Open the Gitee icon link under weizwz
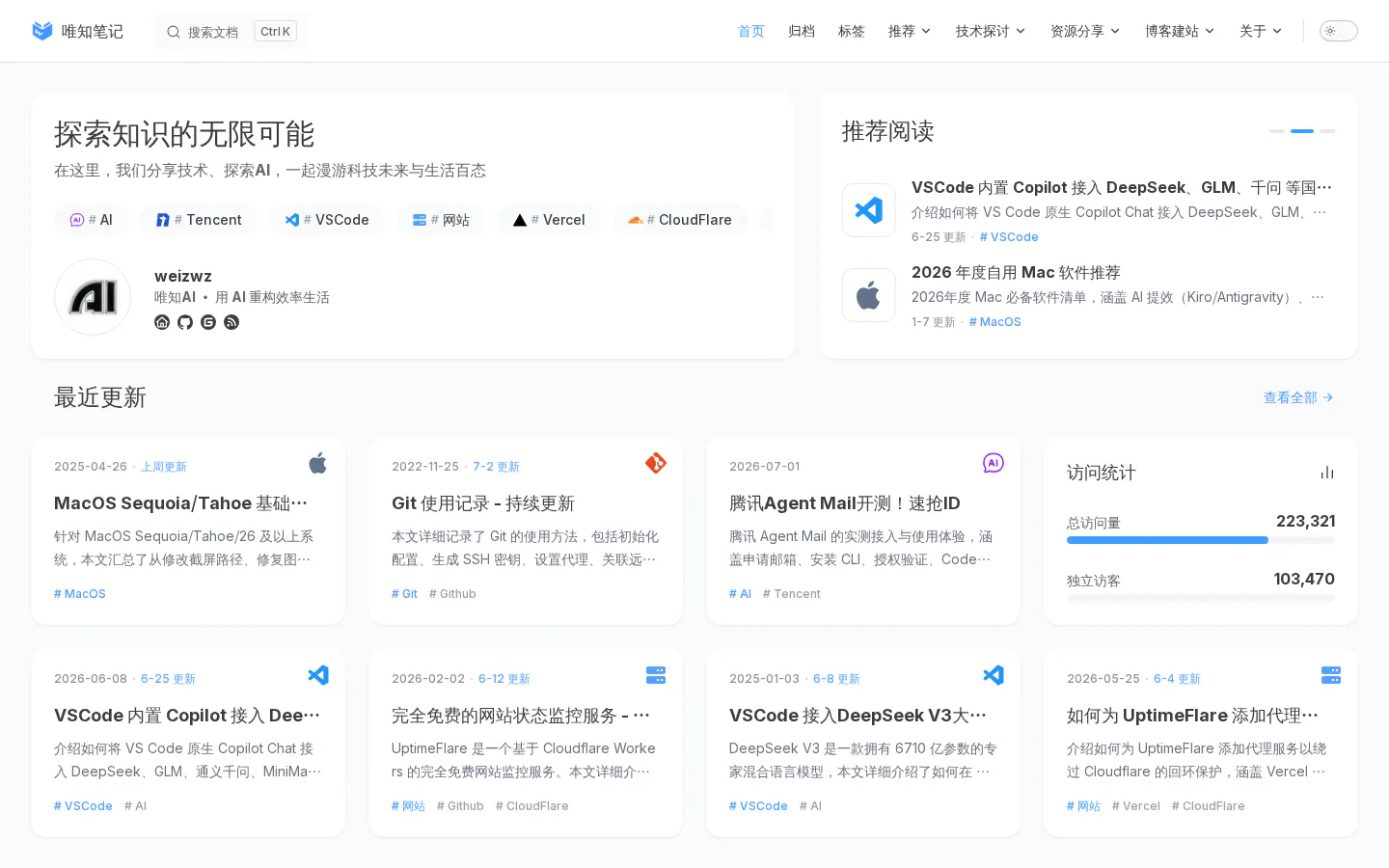Image resolution: width=1389 pixels, height=868 pixels. tap(208, 322)
